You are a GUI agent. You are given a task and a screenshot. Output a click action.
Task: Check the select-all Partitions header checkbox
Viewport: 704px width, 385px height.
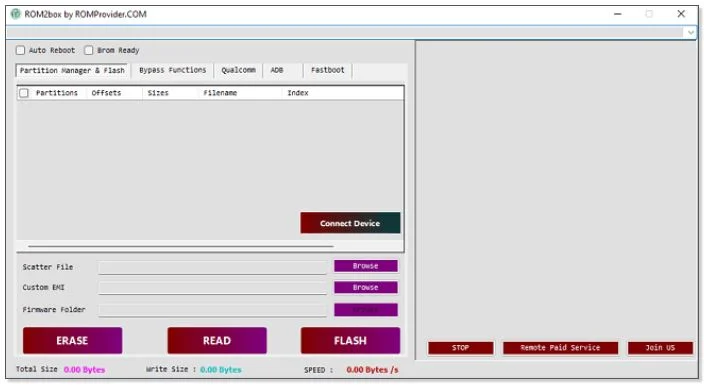coord(24,93)
